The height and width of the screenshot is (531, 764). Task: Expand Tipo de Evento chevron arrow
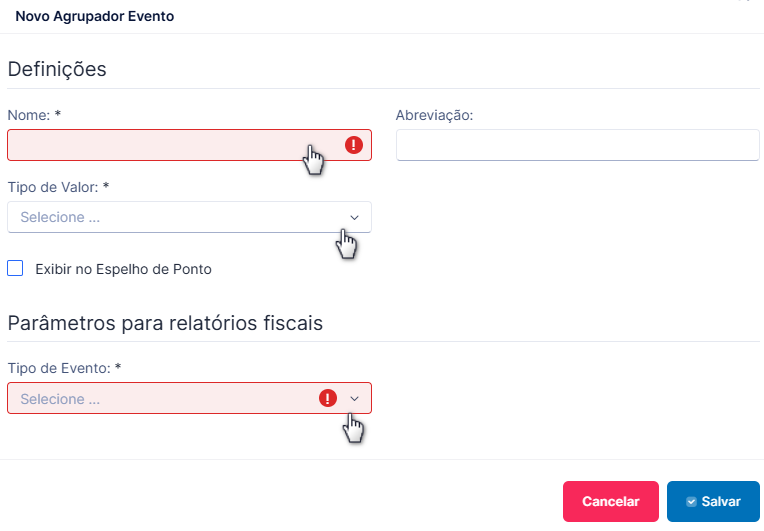point(354,398)
